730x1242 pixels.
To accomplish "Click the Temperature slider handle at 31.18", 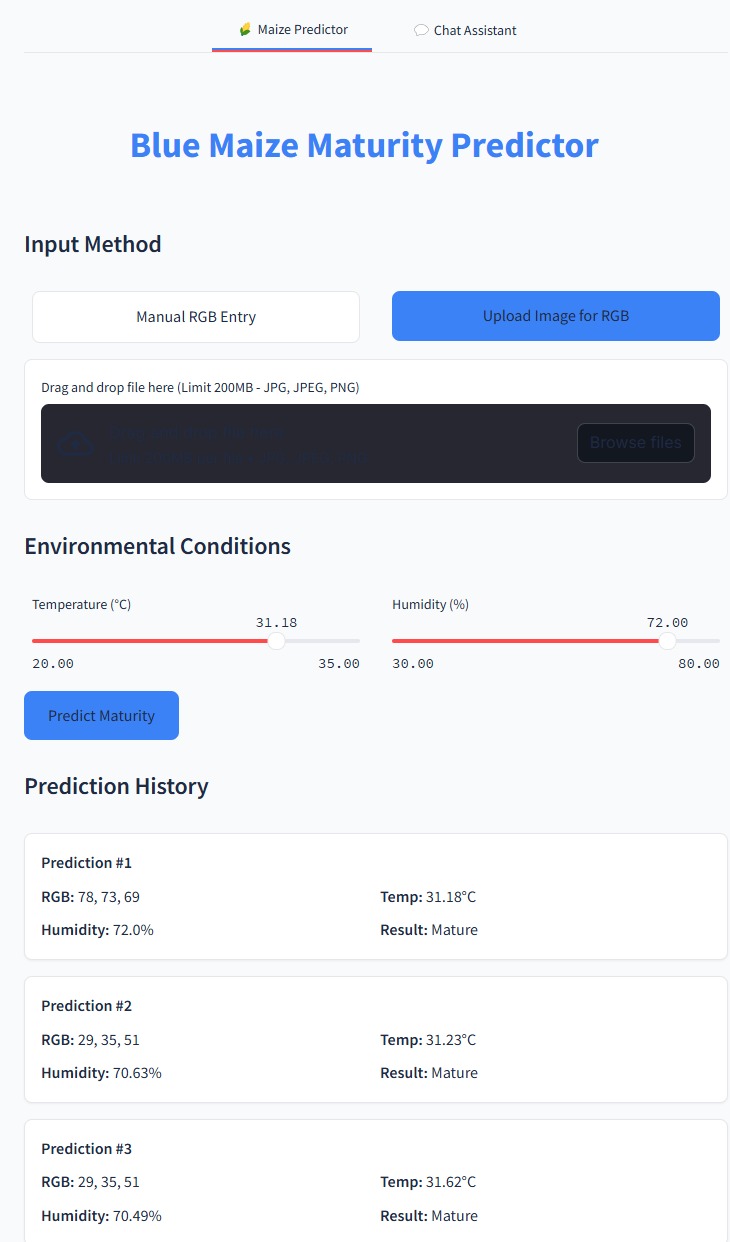I will (276, 641).
